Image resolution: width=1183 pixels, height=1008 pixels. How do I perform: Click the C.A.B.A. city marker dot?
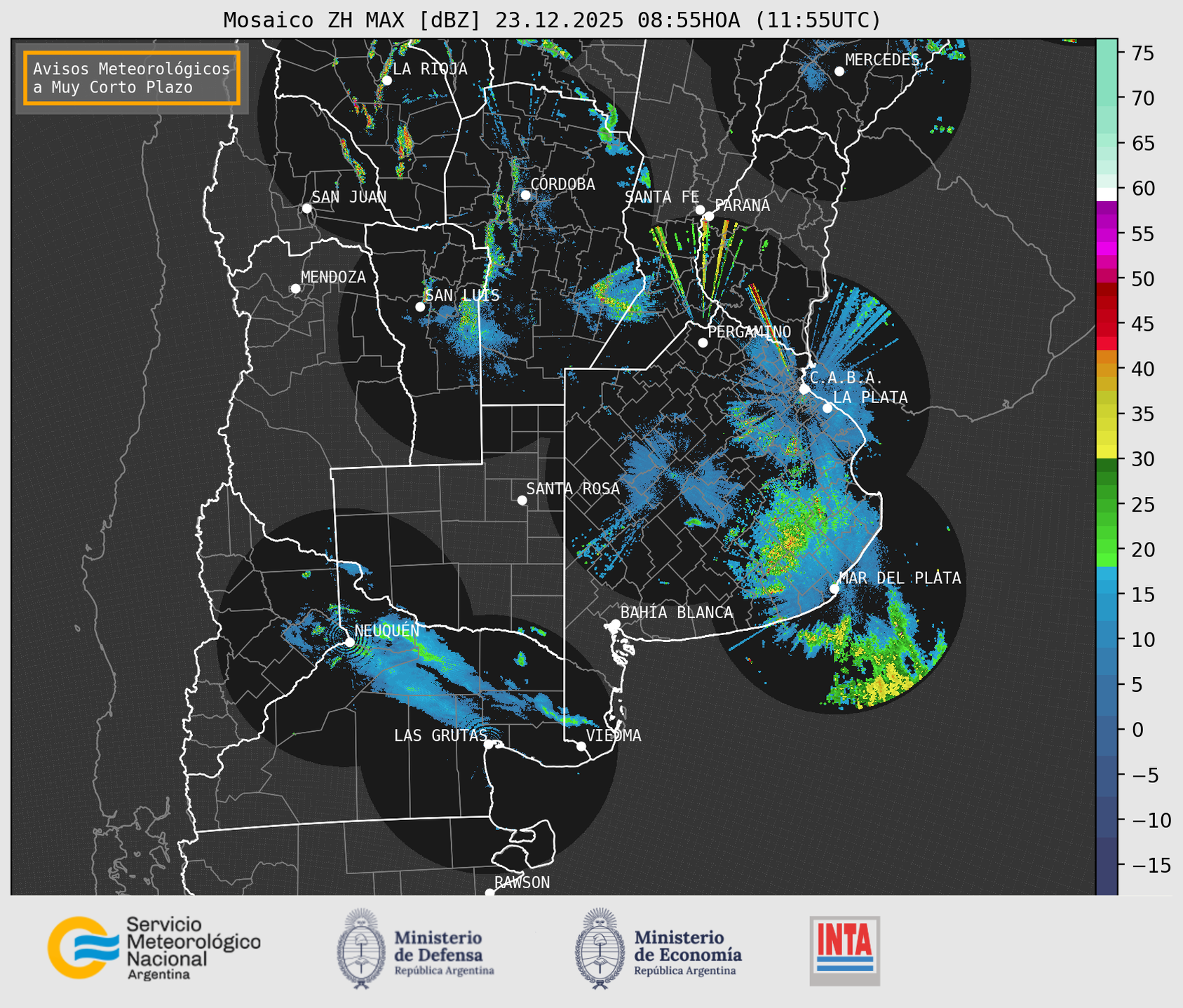[x=804, y=389]
